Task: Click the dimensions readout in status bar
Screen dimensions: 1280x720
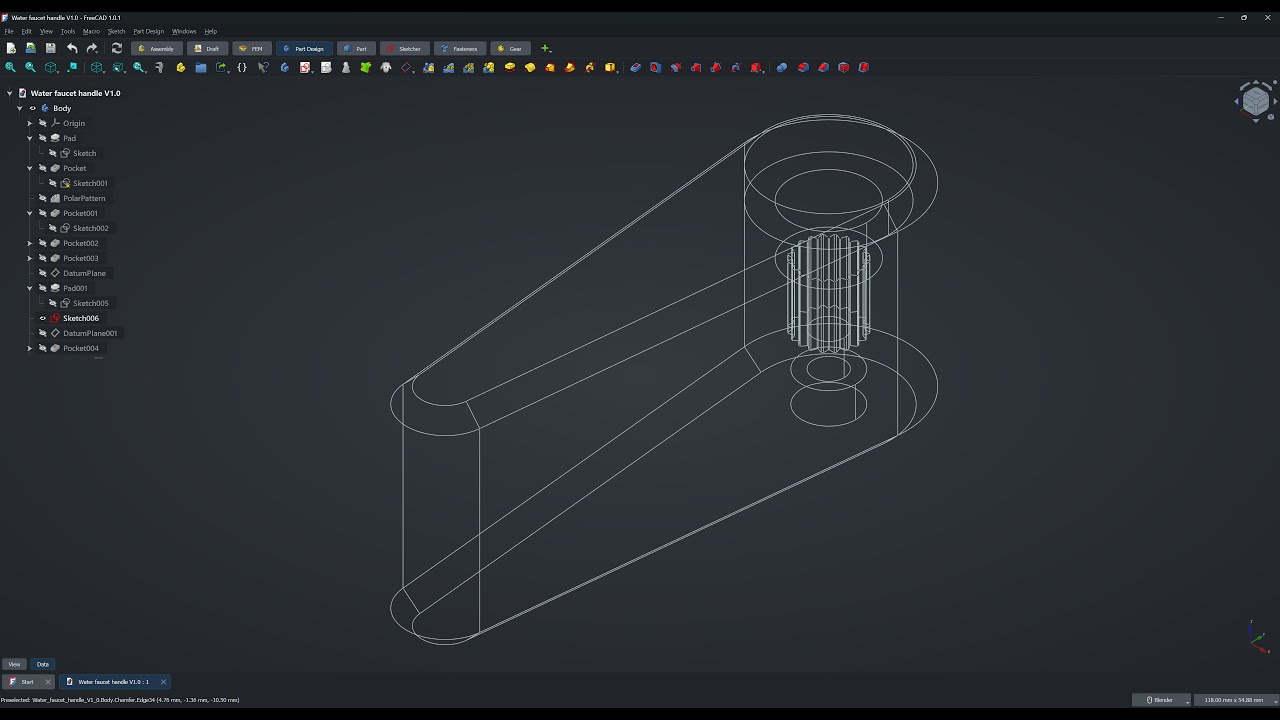Action: [1234, 700]
